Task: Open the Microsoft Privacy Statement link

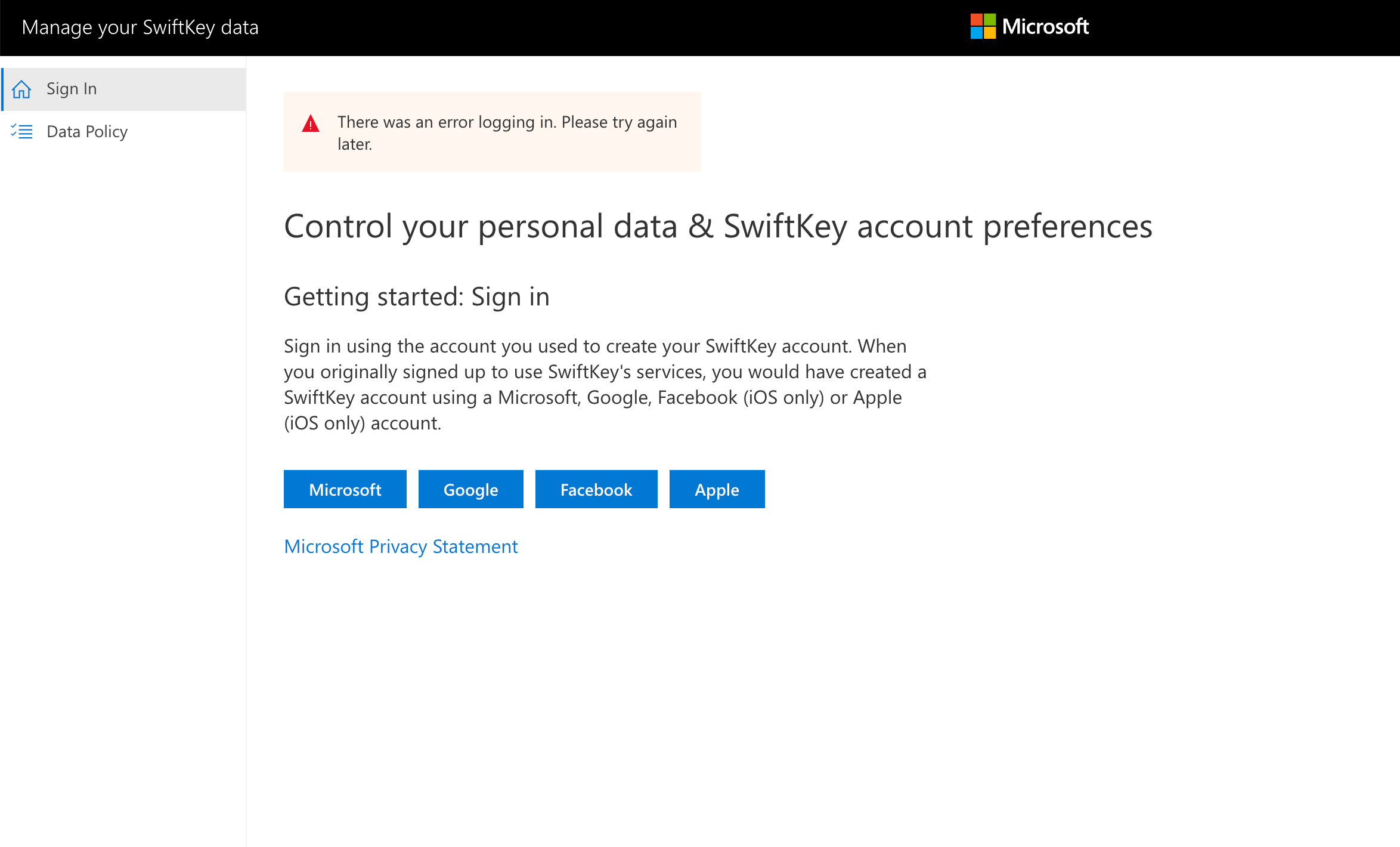Action: tap(401, 546)
